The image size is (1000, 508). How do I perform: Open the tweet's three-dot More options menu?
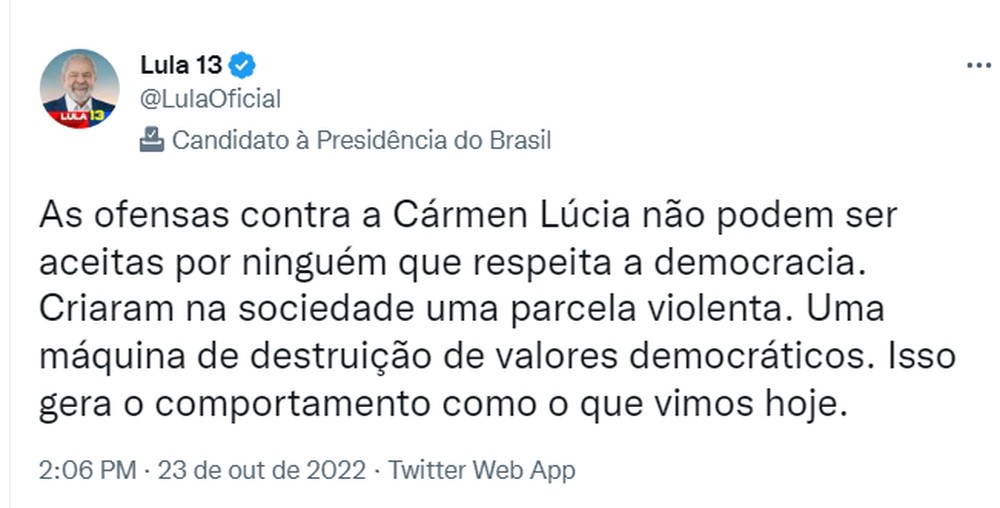(x=979, y=66)
